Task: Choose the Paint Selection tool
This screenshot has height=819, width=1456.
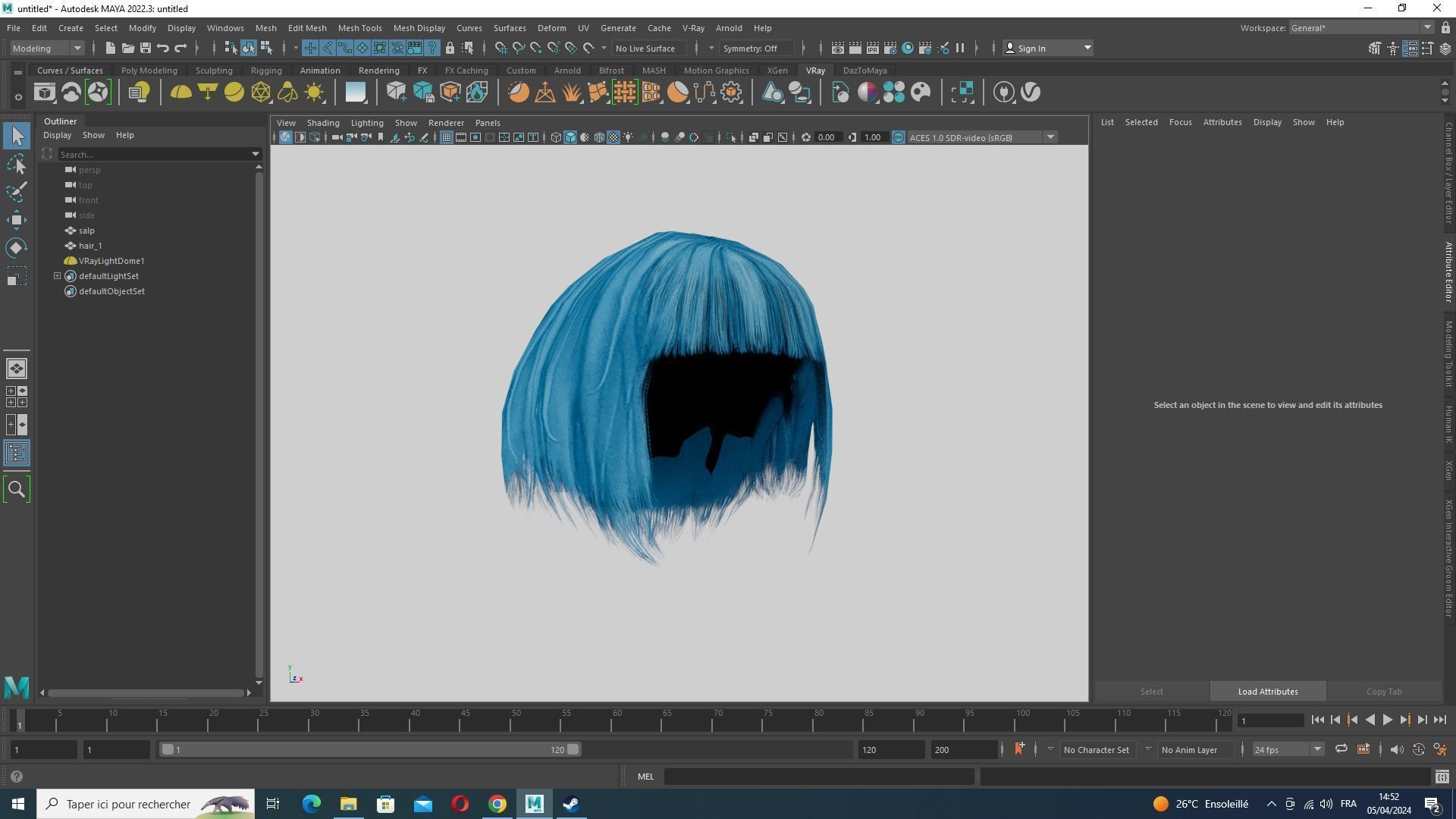Action: (x=17, y=192)
